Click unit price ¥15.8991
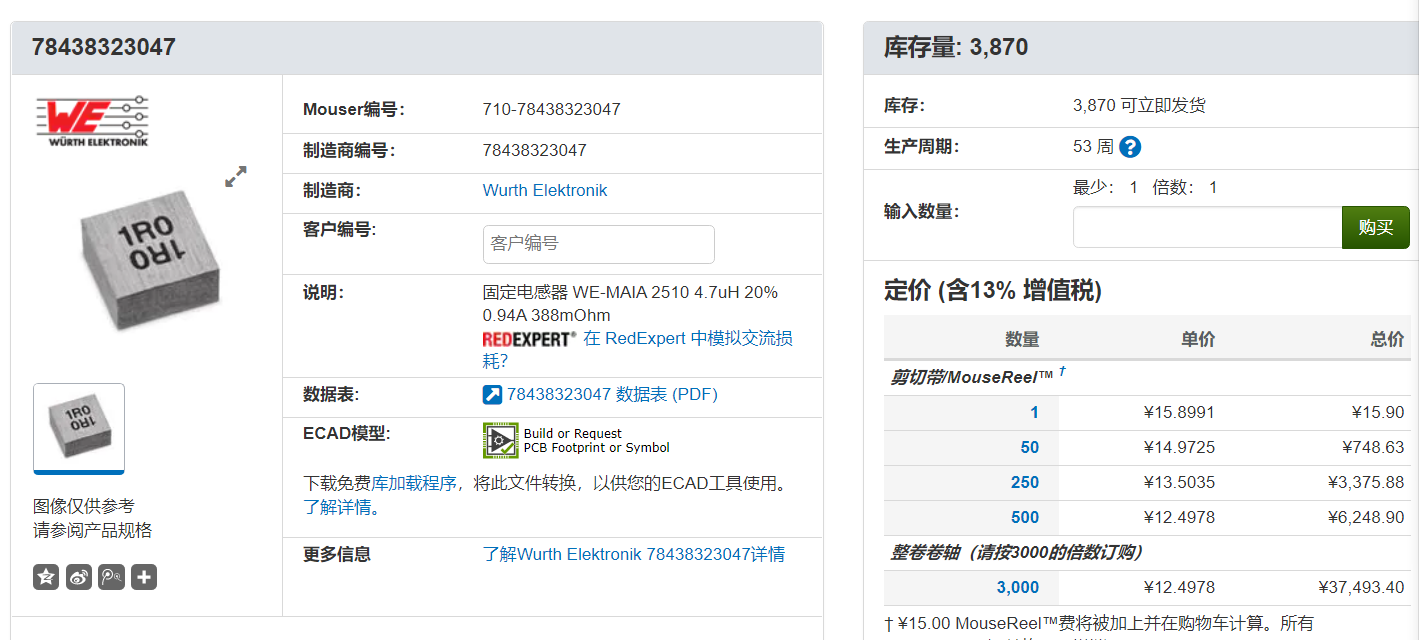 1179,412
